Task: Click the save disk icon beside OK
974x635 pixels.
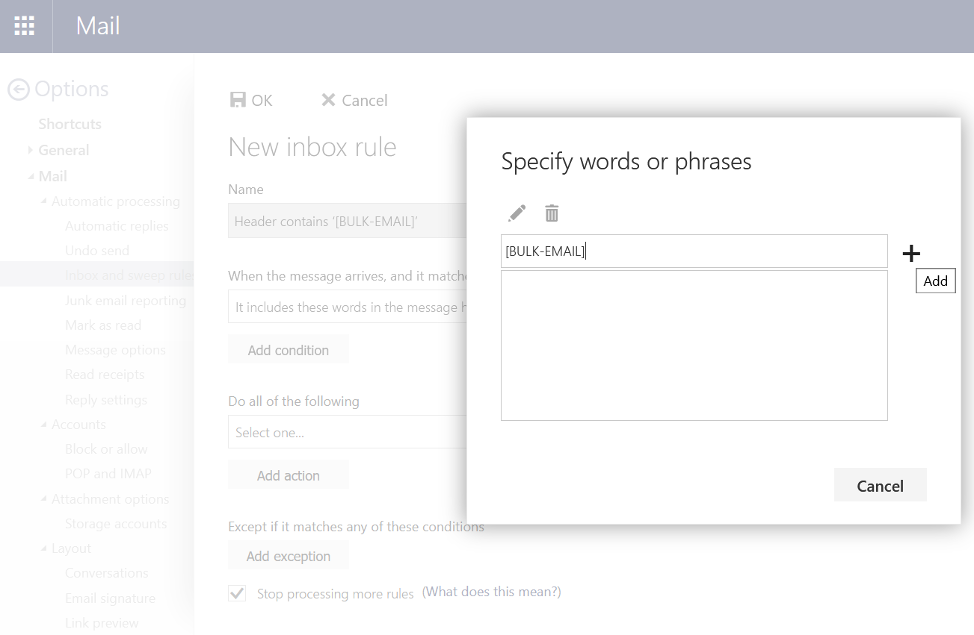Action: (238, 100)
